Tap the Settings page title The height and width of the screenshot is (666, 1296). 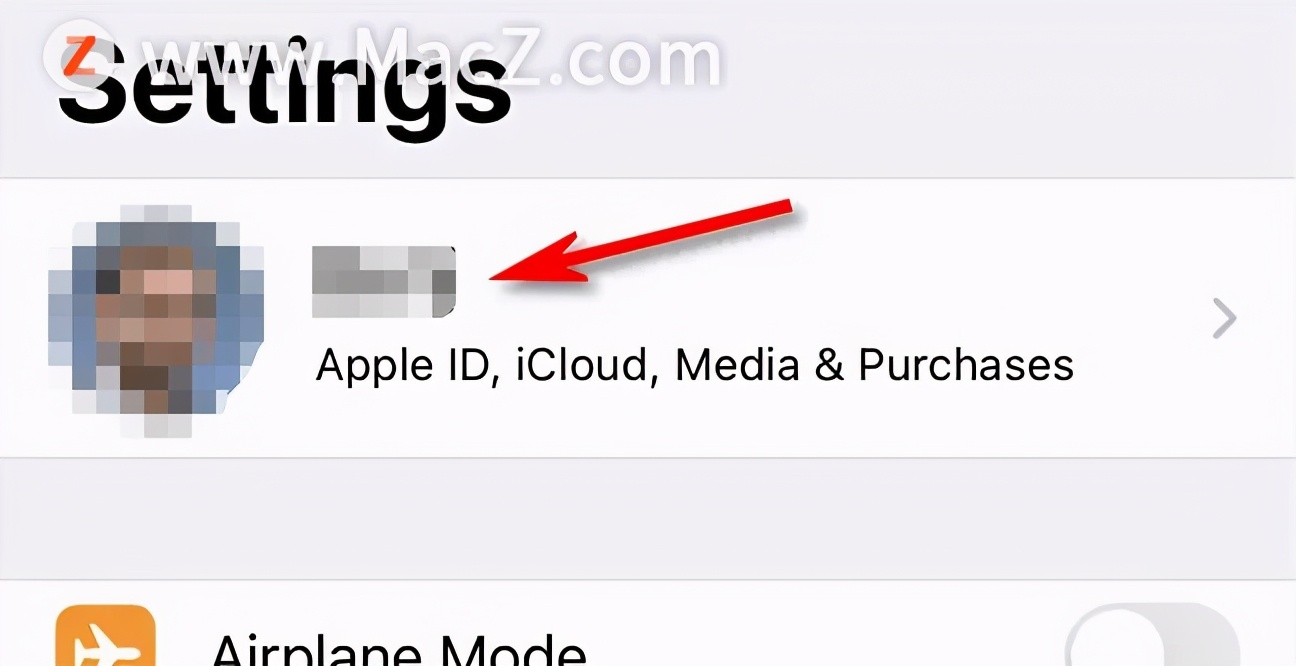(x=284, y=85)
